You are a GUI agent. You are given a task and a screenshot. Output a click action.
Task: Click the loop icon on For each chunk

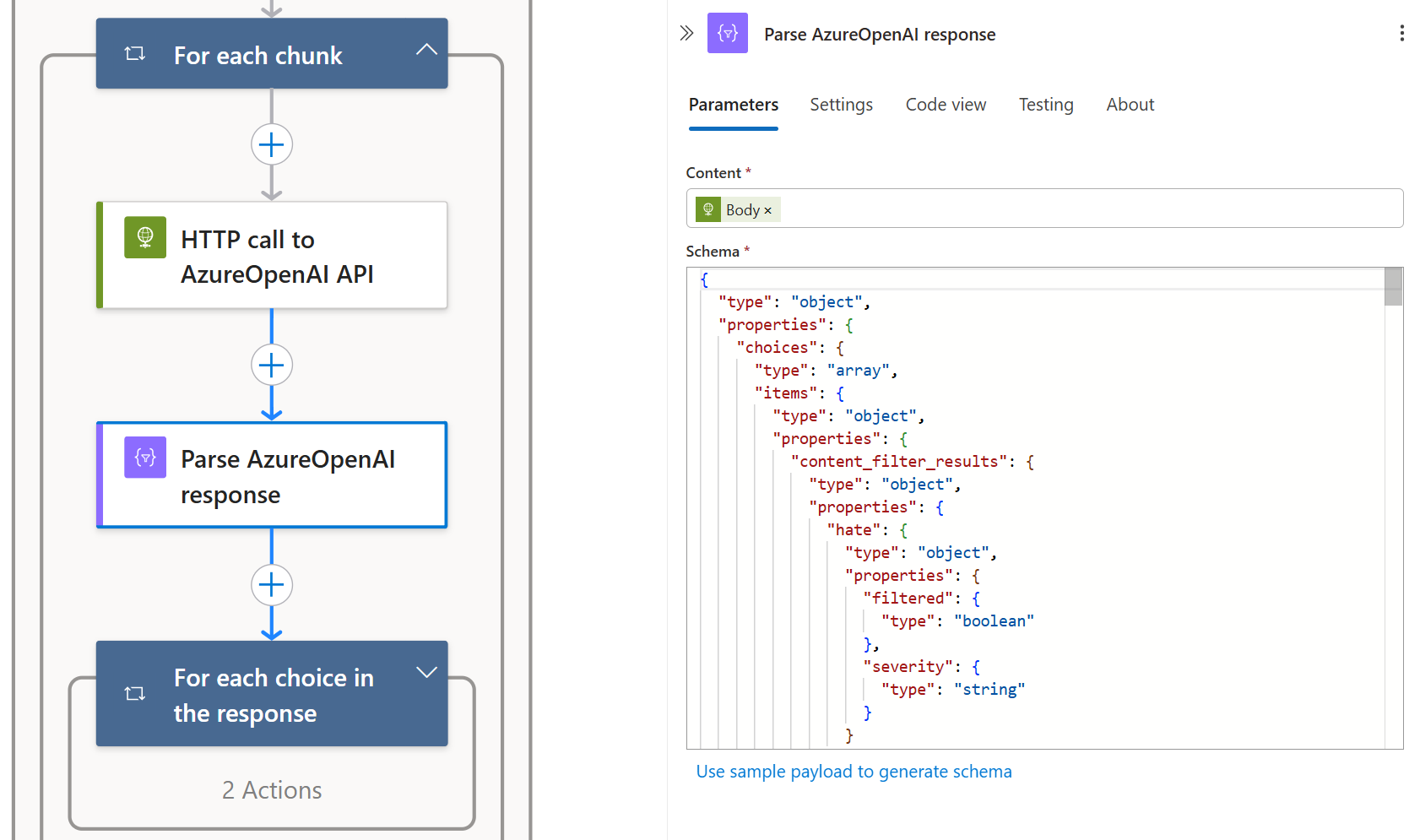click(x=135, y=54)
